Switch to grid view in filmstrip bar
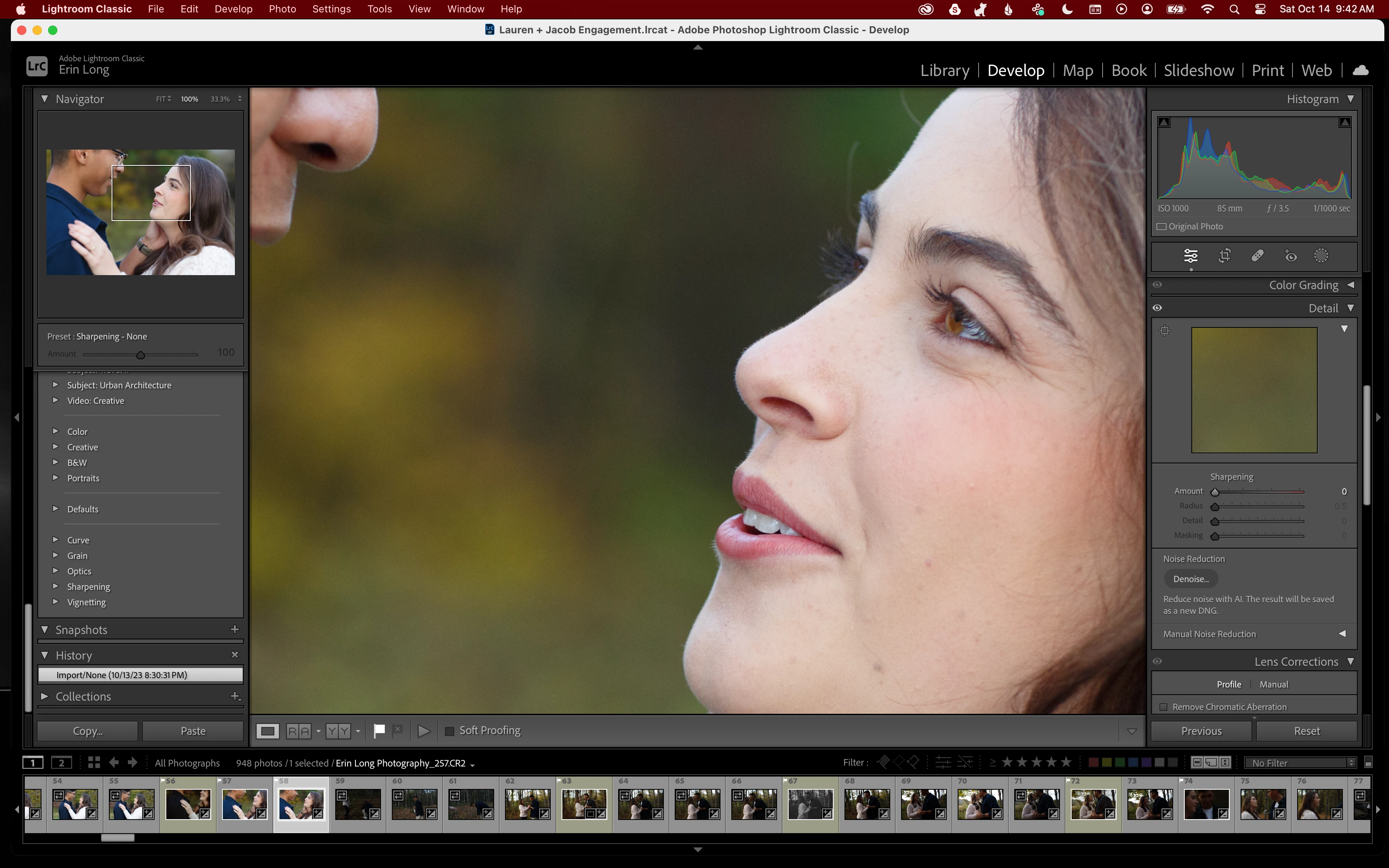Screen dimensions: 1389x868 (94, 762)
